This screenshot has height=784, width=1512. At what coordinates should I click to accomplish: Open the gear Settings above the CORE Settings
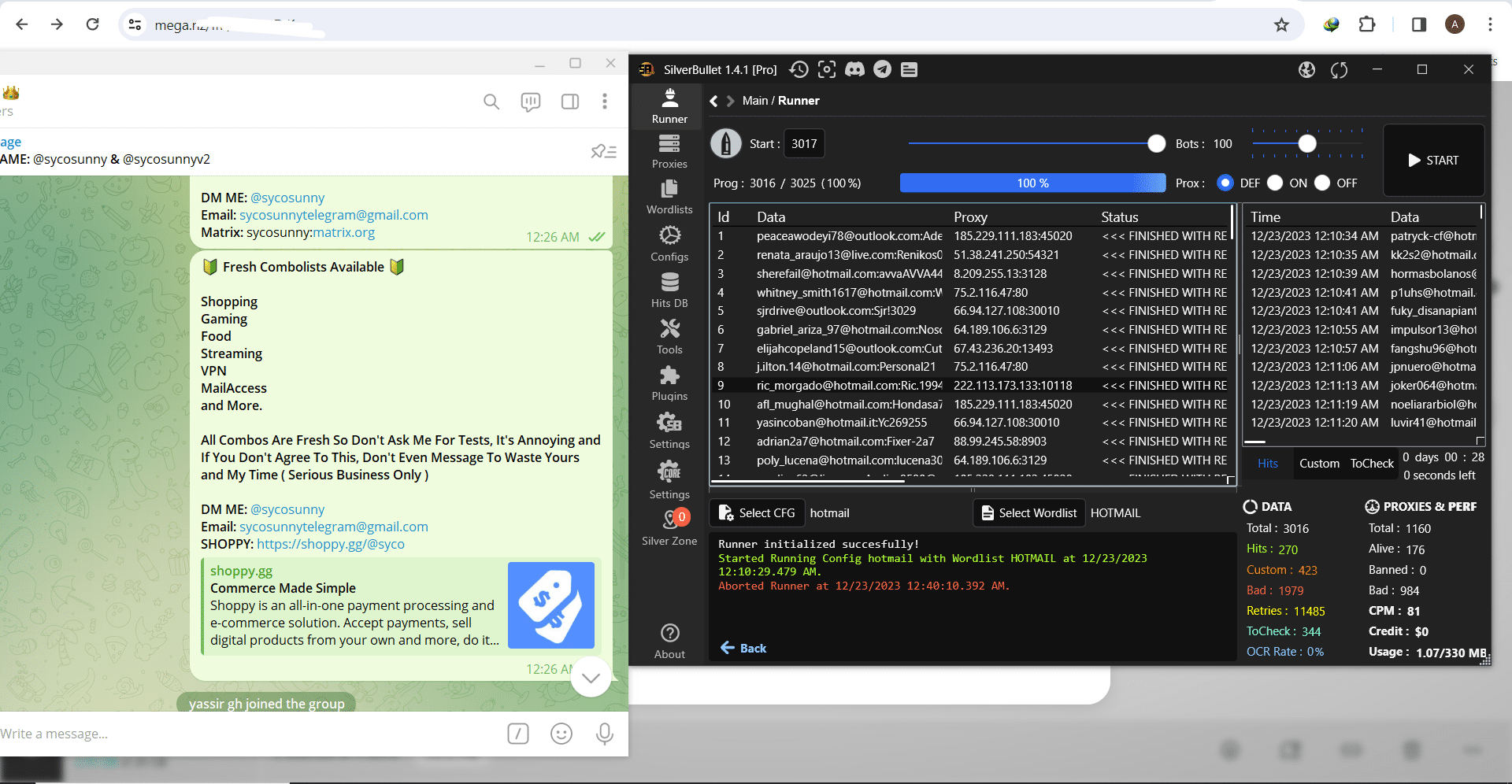click(x=669, y=431)
